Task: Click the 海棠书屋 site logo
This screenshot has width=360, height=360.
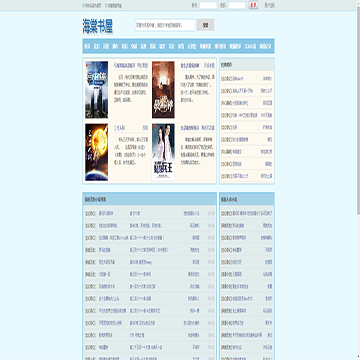Action: pyautogui.click(x=98, y=26)
